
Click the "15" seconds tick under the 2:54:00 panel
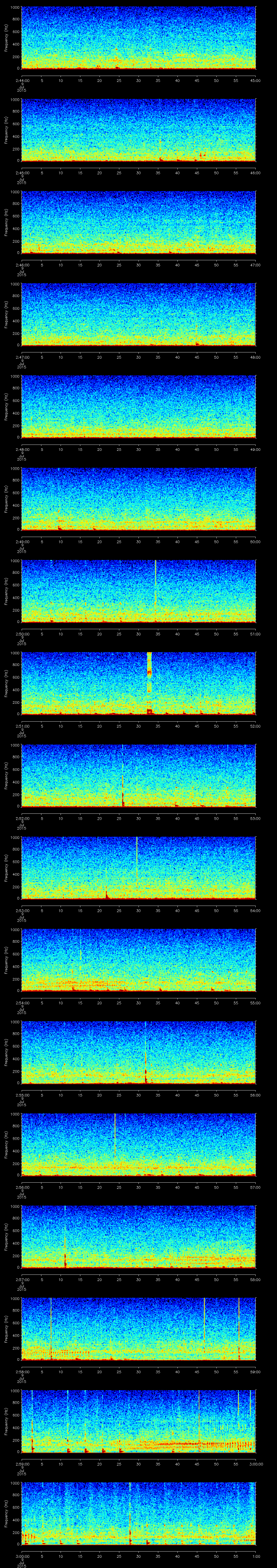[x=80, y=1003]
